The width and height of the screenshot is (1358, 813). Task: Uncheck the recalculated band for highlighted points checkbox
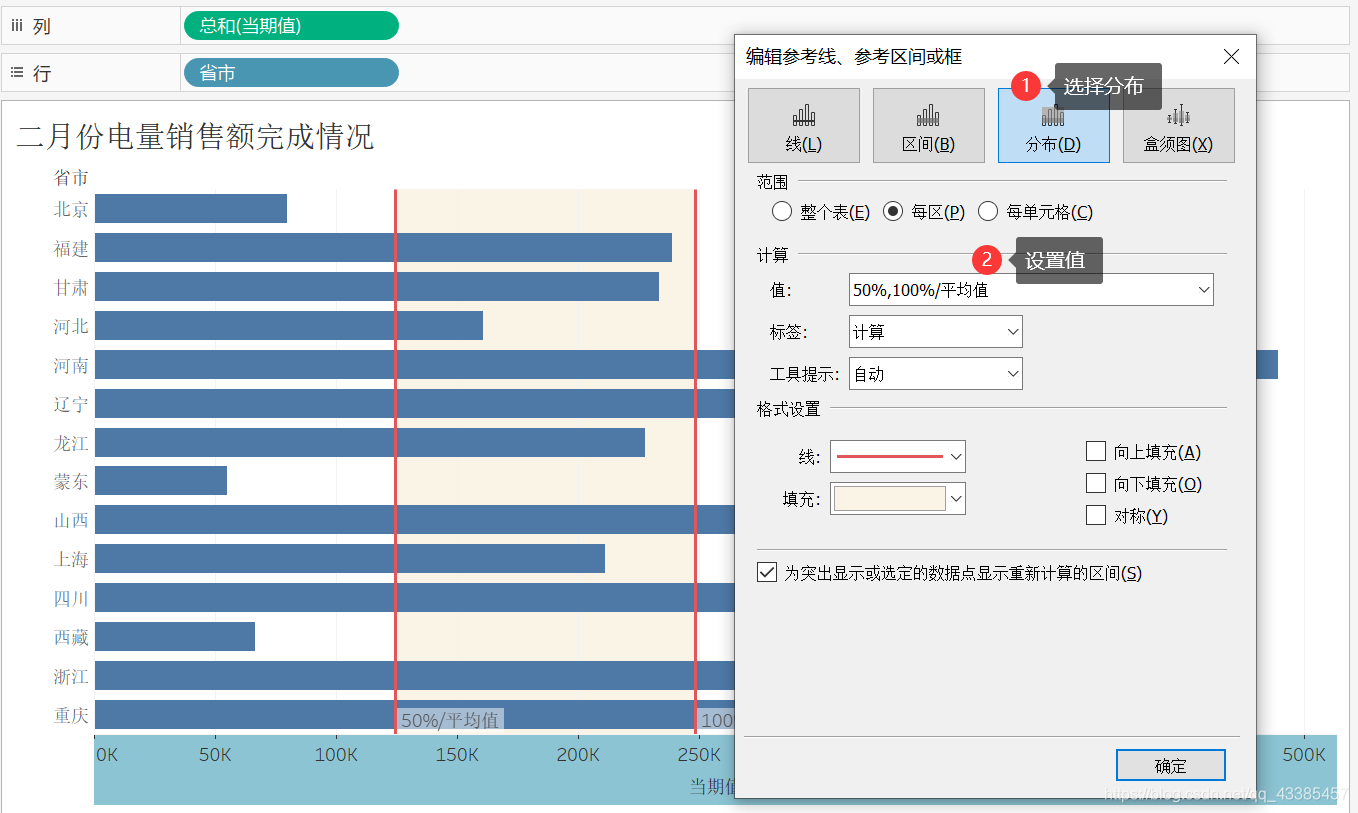pos(767,573)
